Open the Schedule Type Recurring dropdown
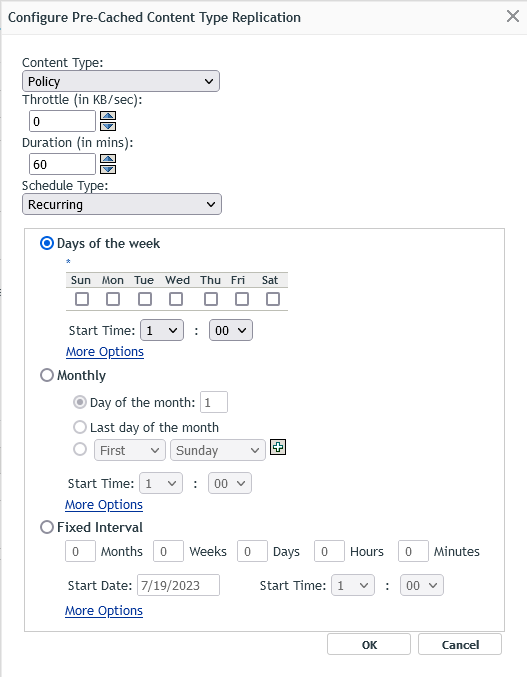Image resolution: width=527 pixels, height=677 pixels. pos(122,204)
